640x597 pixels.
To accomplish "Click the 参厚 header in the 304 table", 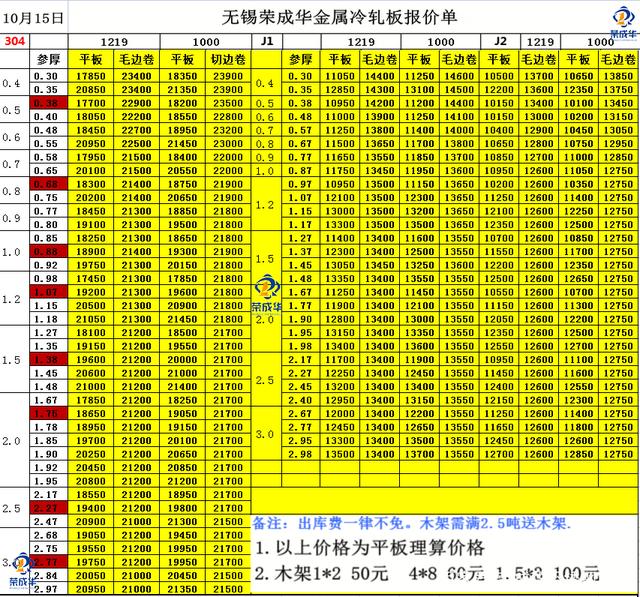I will coord(49,60).
